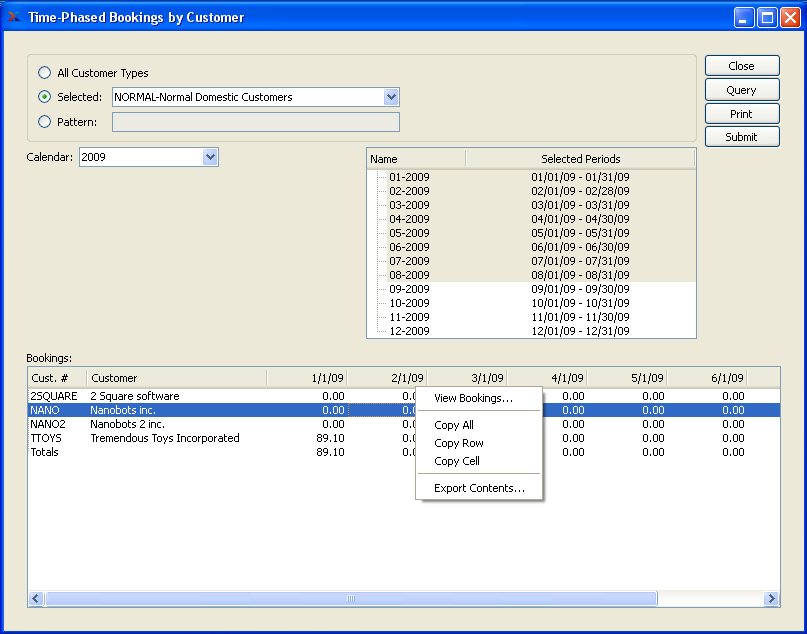This screenshot has height=634, width=807.
Task: Choose Export Contents from the context menu
Action: coord(479,488)
